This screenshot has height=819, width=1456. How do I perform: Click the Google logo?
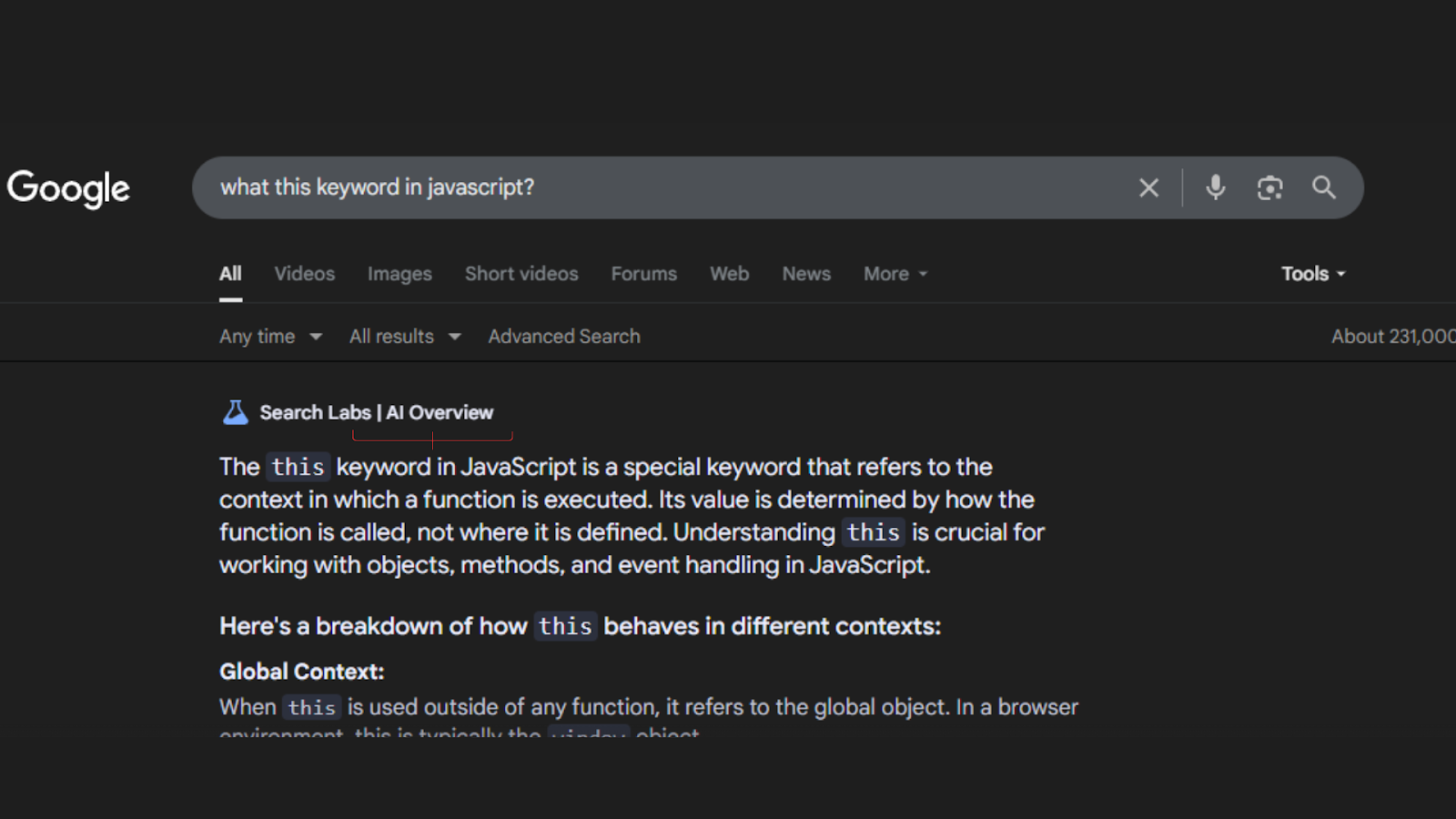pyautogui.click(x=68, y=188)
